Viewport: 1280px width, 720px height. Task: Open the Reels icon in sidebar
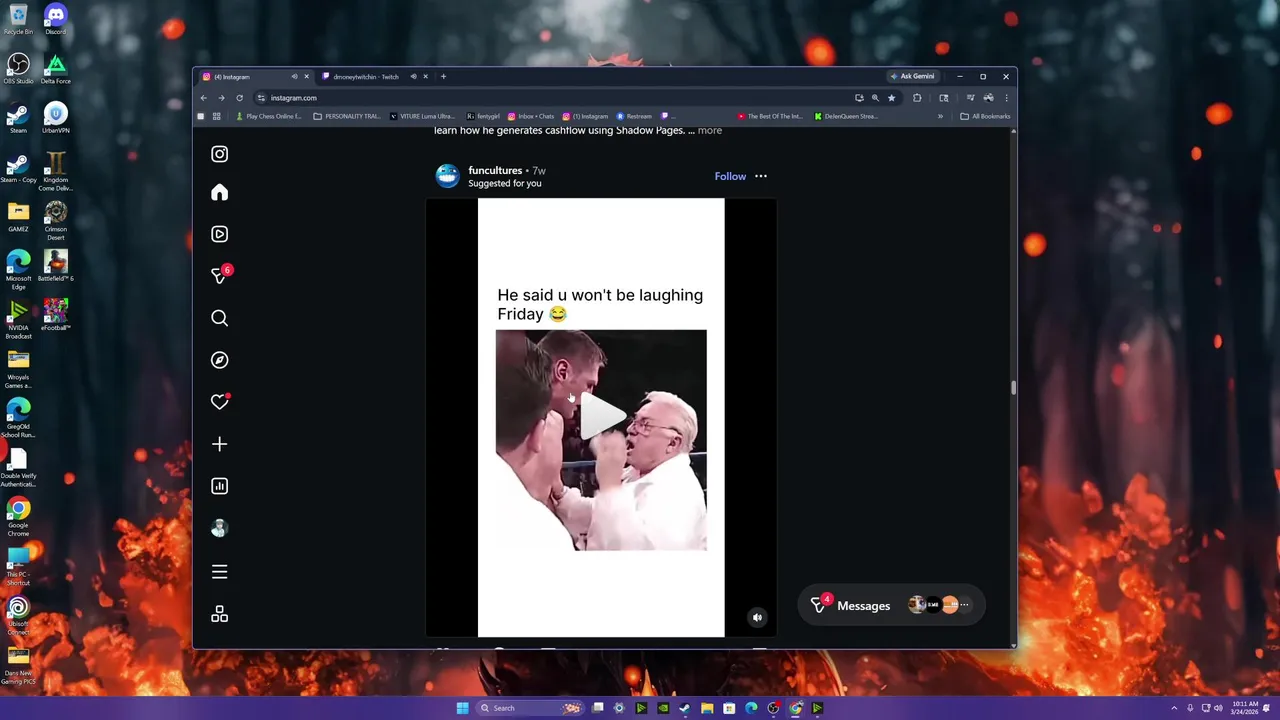pos(219,234)
